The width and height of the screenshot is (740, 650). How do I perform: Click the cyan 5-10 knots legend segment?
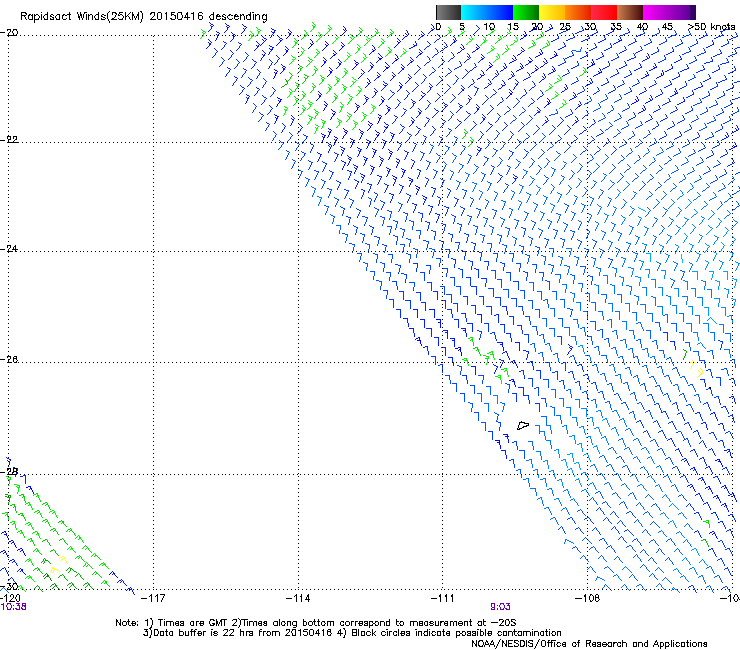[x=474, y=12]
